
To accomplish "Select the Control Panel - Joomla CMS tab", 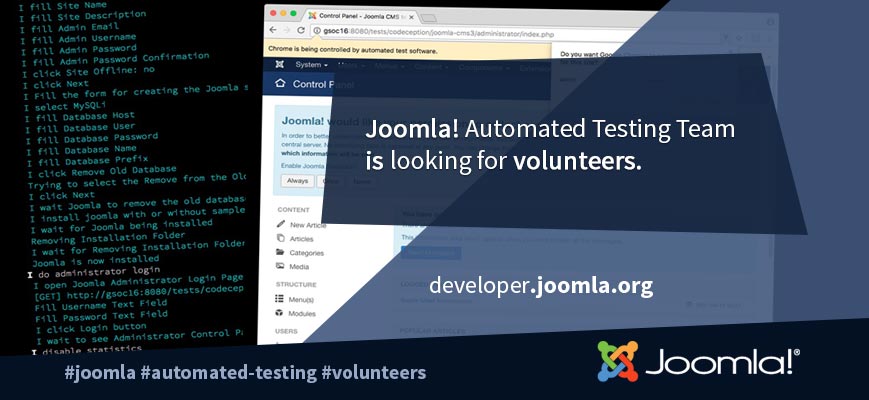I will (362, 17).
